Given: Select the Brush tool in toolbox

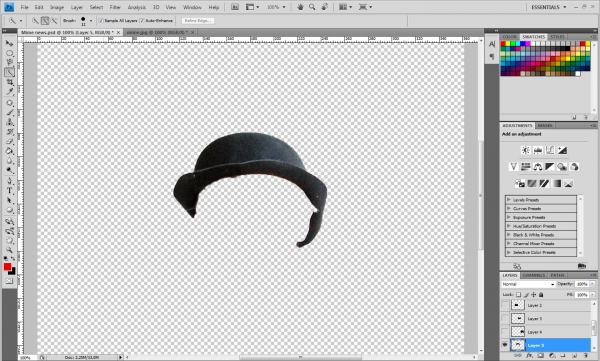Looking at the screenshot, I should pos(10,113).
